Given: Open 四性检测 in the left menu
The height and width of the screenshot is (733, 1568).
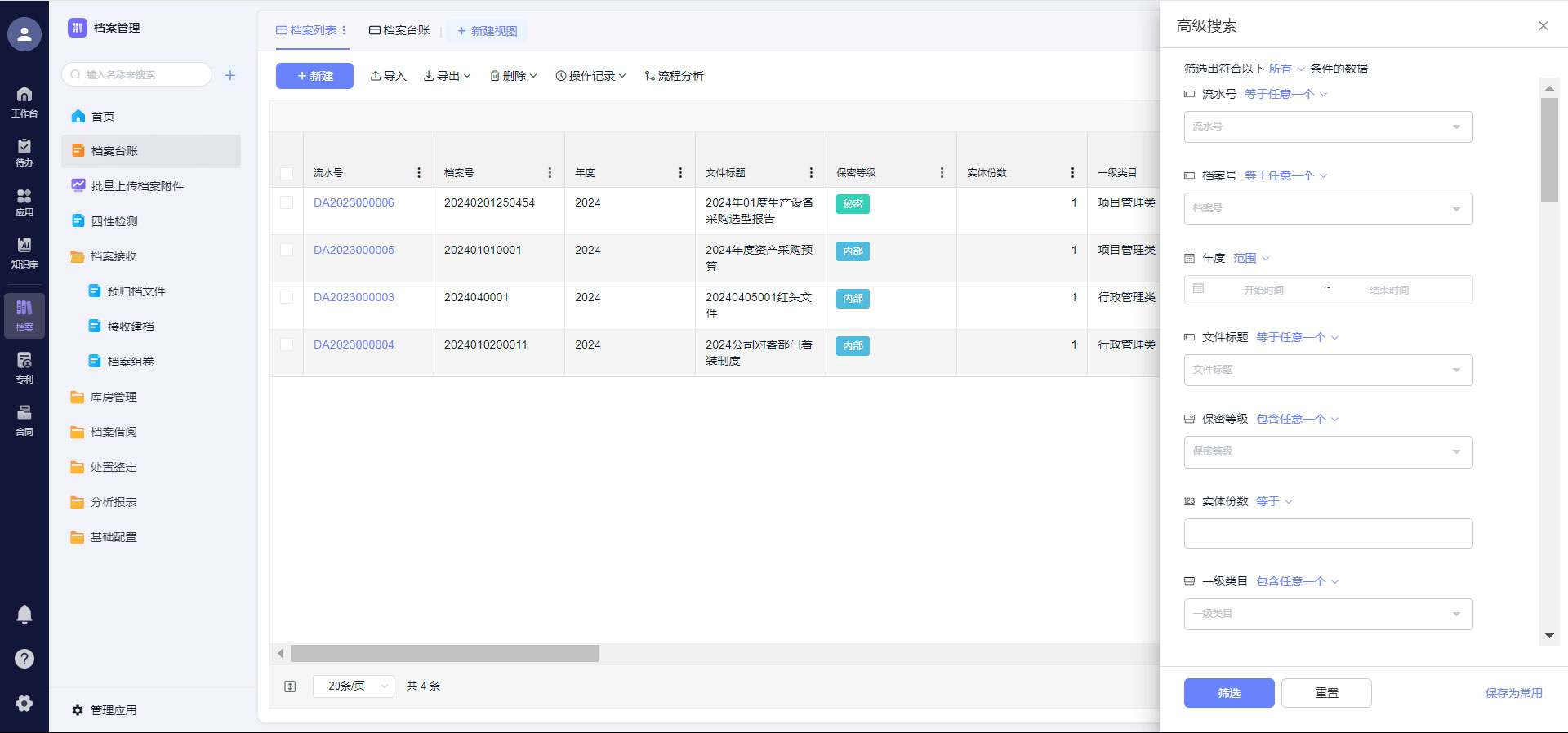Looking at the screenshot, I should [114, 221].
